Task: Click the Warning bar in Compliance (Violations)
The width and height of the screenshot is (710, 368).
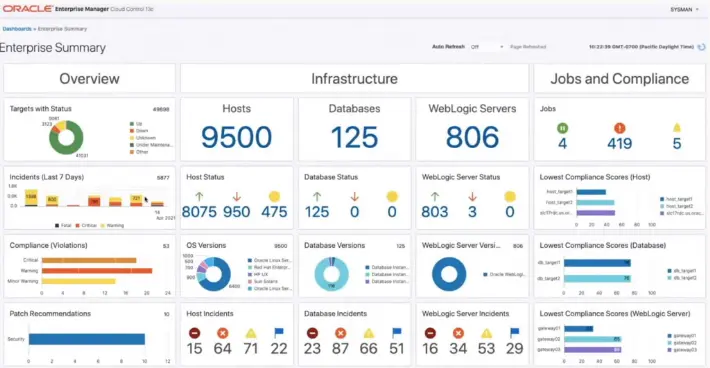Action: point(97,271)
